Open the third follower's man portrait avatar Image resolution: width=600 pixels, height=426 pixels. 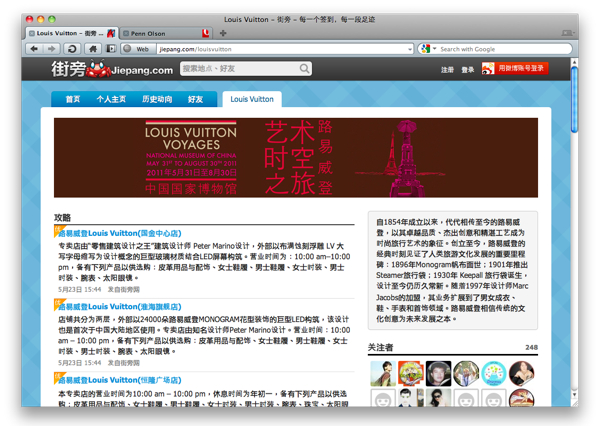coord(438,374)
